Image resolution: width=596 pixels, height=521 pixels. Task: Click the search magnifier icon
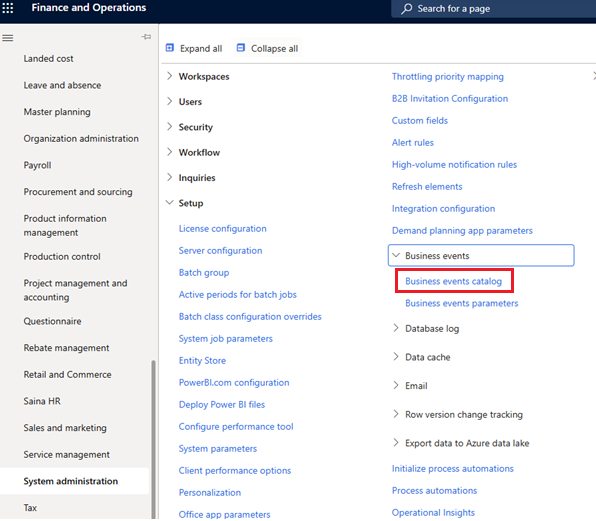click(406, 8)
